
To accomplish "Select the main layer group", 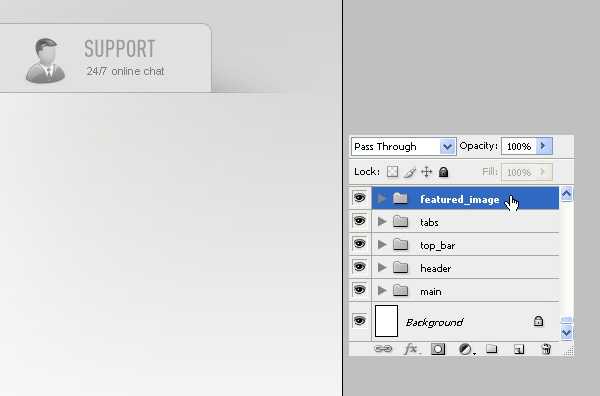I will click(x=465, y=290).
